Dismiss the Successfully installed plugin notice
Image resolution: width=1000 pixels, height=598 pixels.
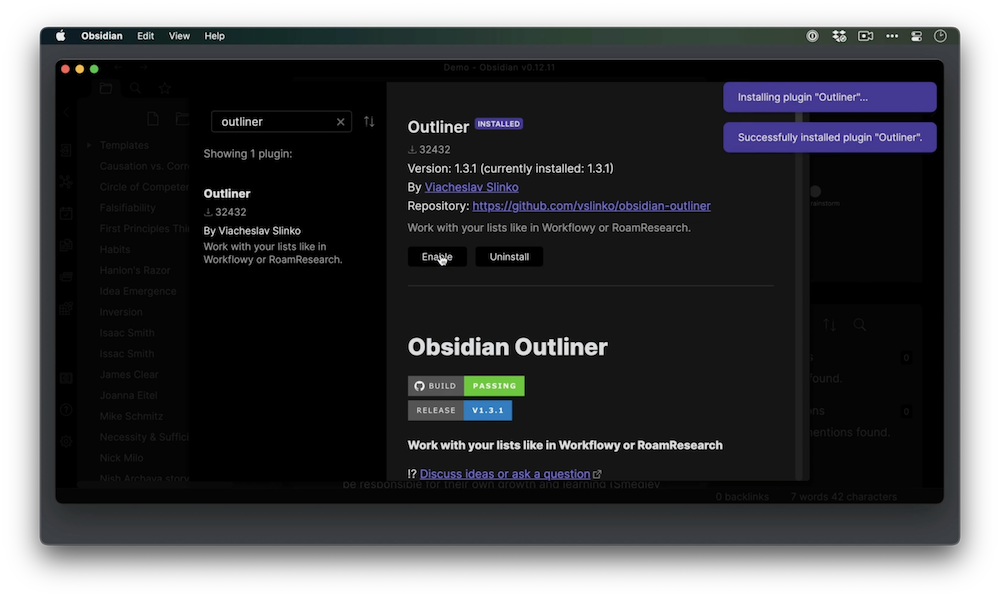pyautogui.click(x=830, y=137)
